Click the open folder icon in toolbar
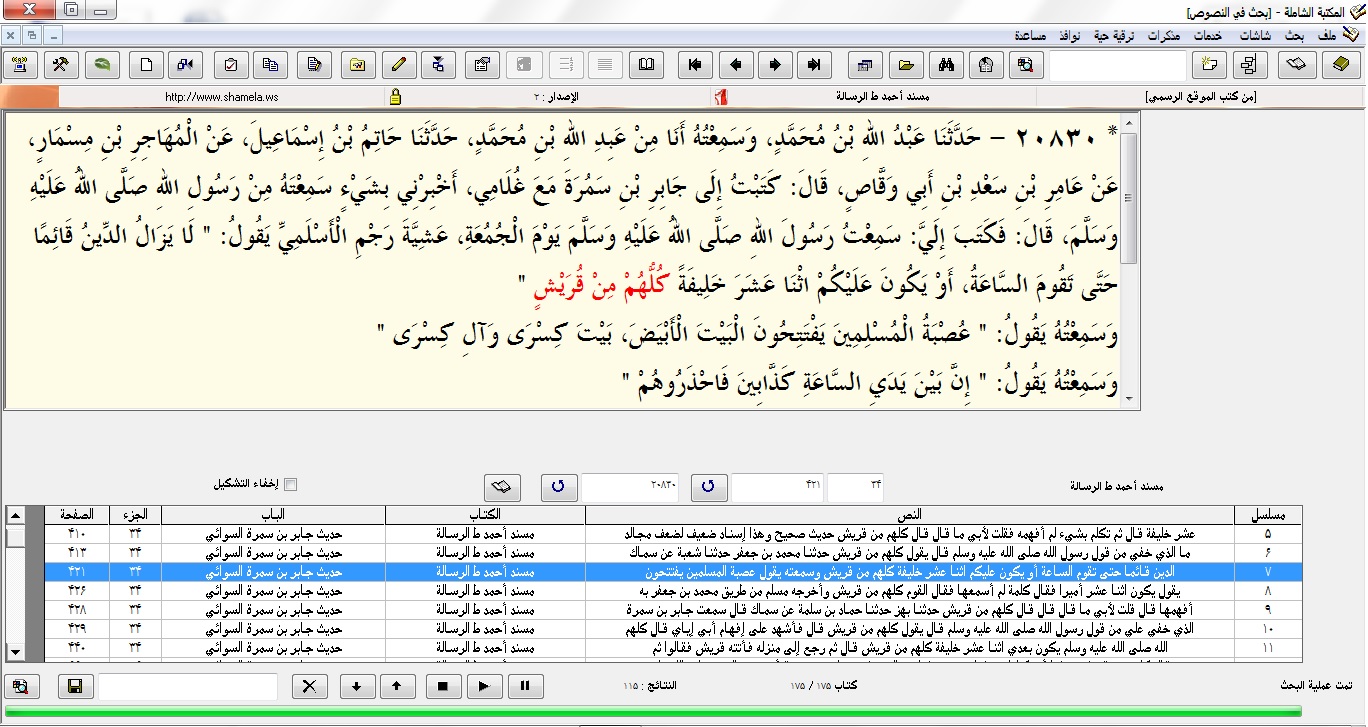The height and width of the screenshot is (727, 1368). click(x=904, y=66)
